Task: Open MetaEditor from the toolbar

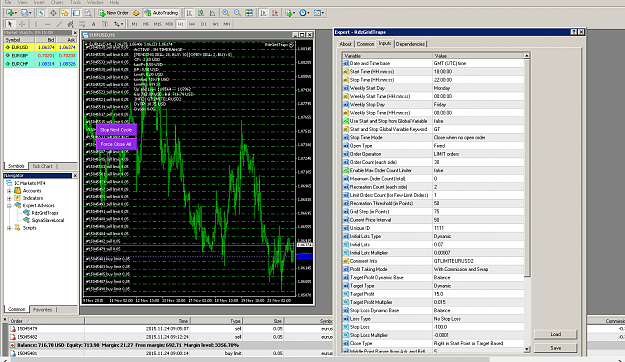Action: pyautogui.click(x=136, y=13)
